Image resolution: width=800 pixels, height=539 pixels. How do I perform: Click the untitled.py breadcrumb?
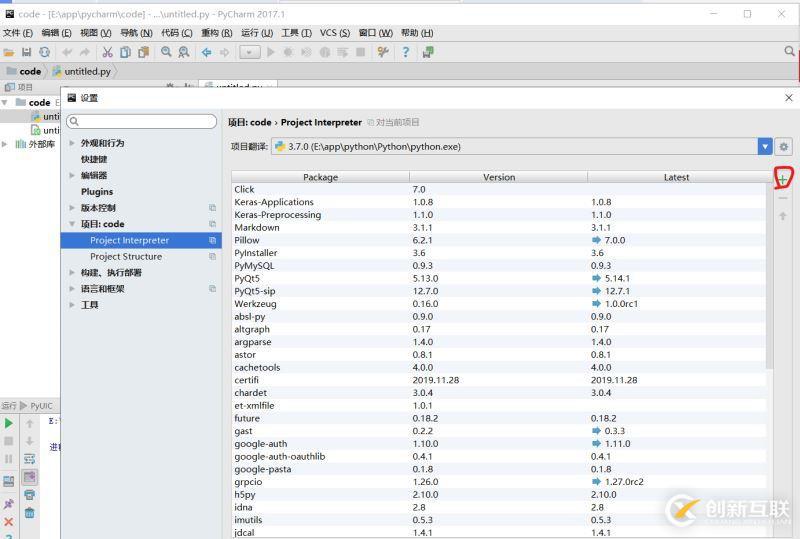pyautogui.click(x=82, y=71)
